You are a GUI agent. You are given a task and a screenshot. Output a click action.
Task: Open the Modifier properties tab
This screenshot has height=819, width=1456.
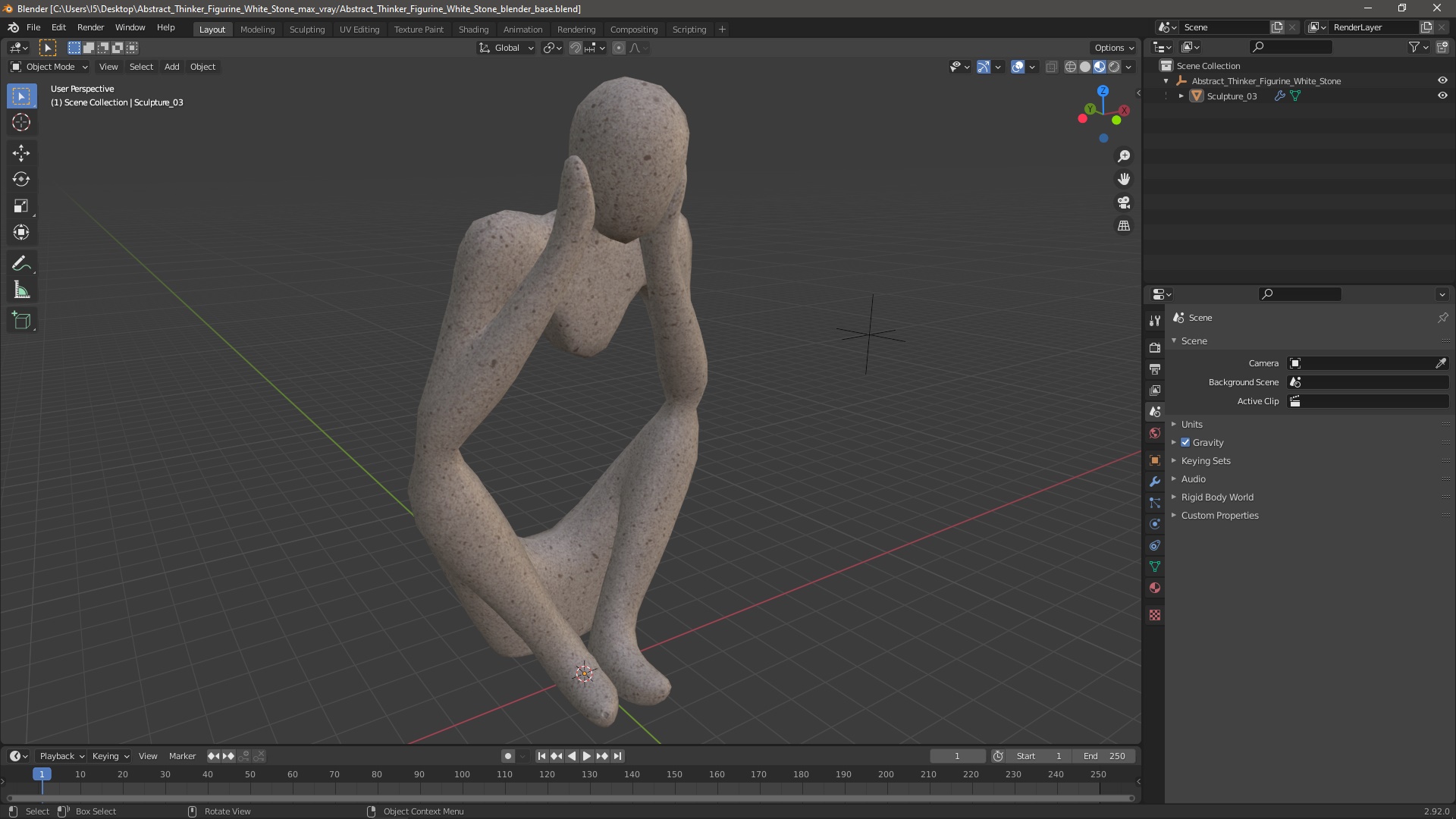pos(1155,482)
